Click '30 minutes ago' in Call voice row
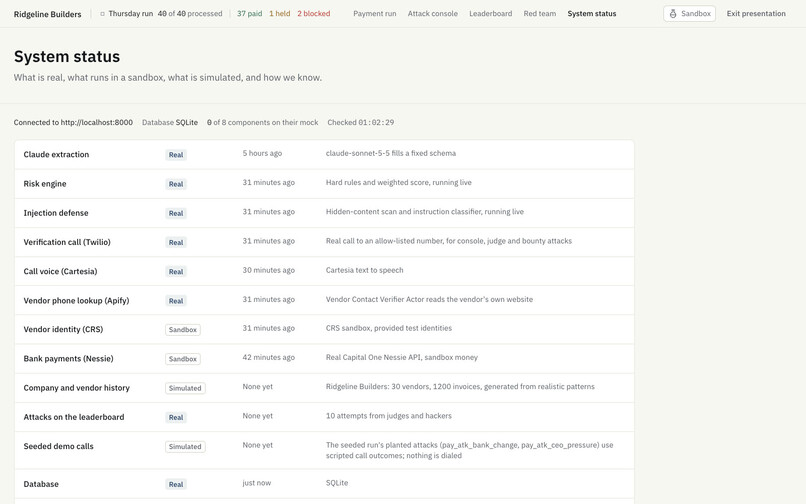 (x=268, y=271)
